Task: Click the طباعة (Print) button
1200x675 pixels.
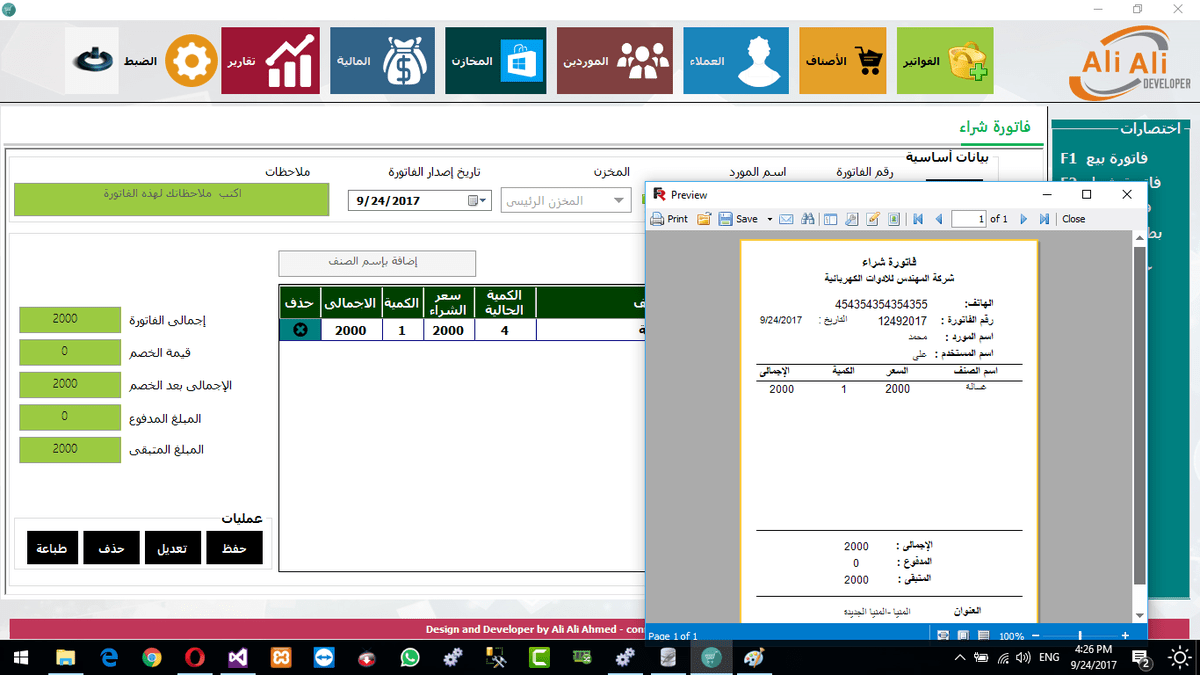Action: point(51,547)
